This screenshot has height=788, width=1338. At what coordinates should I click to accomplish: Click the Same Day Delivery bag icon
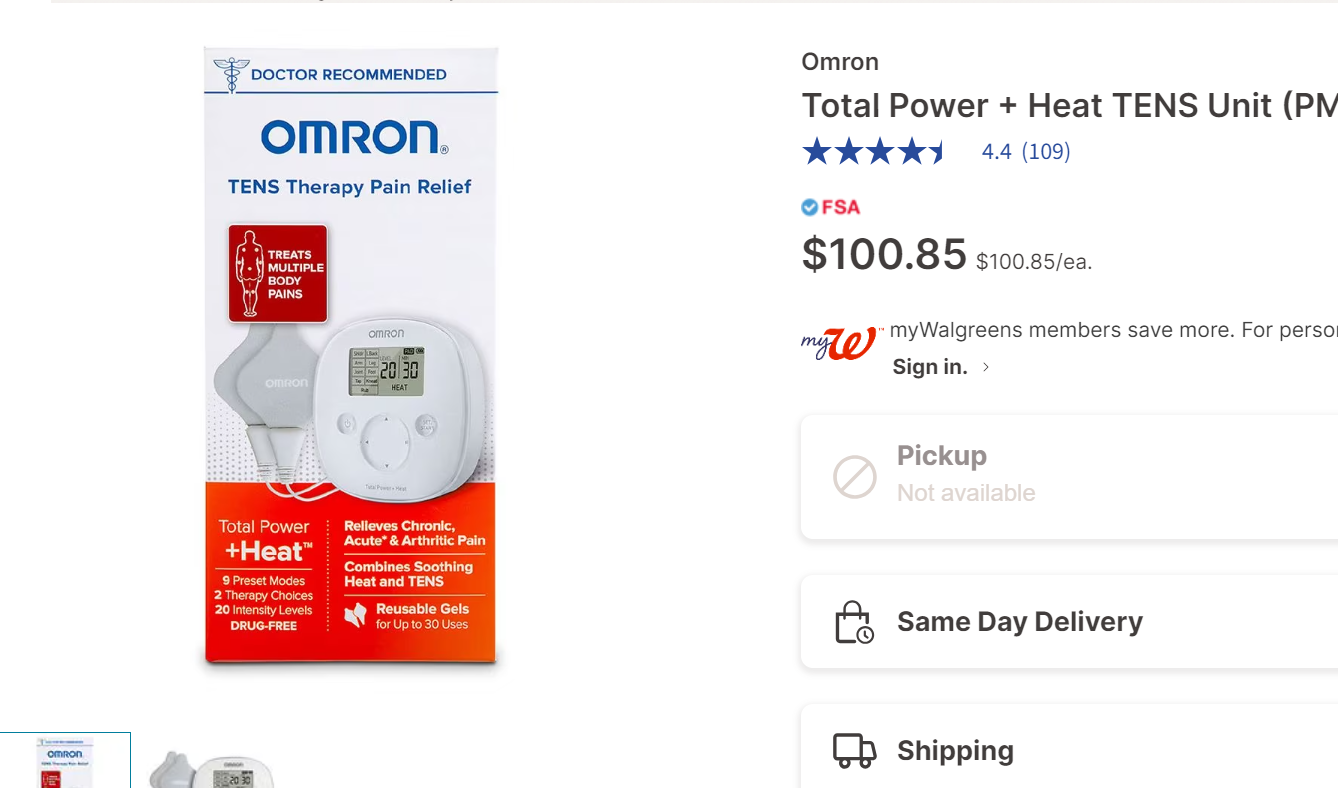click(852, 621)
